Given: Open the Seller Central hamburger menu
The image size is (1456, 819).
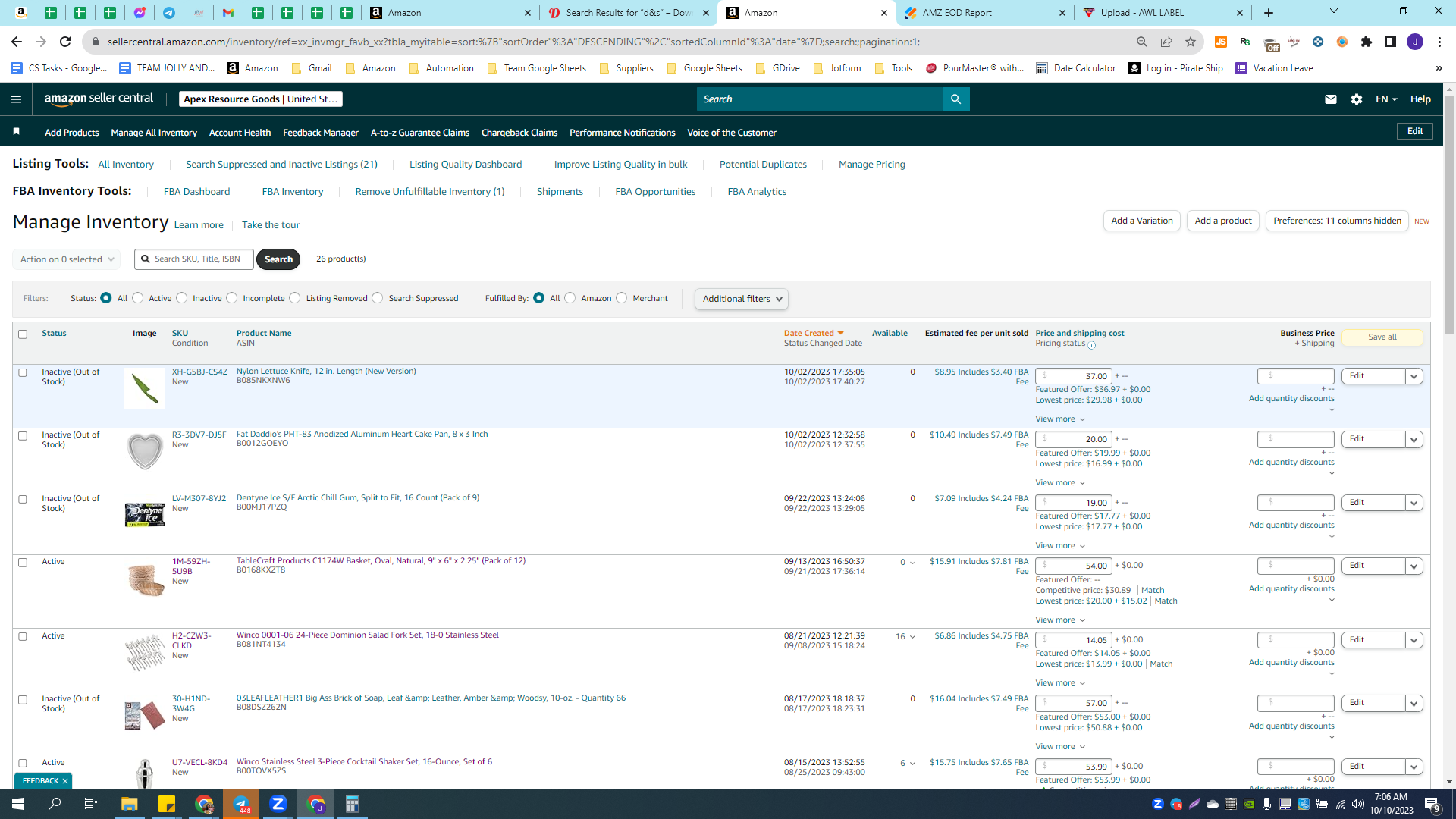Looking at the screenshot, I should click(x=16, y=99).
